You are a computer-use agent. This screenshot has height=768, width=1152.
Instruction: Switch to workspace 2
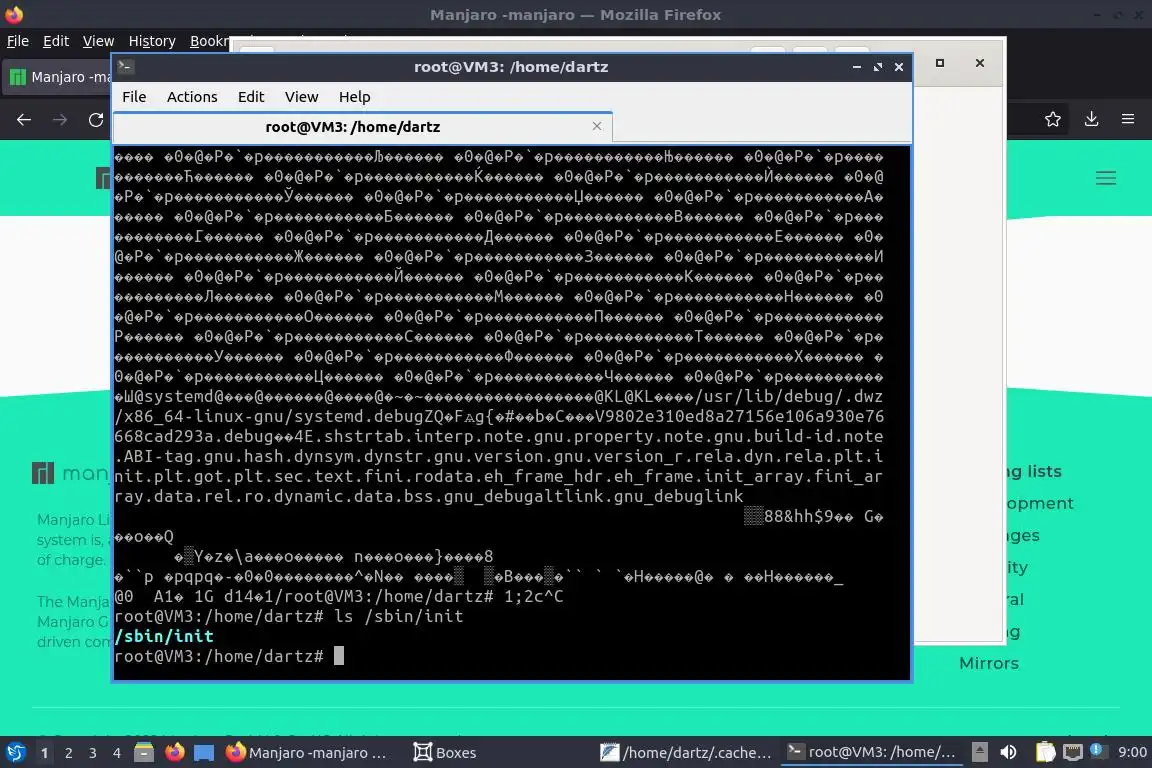(x=68, y=753)
